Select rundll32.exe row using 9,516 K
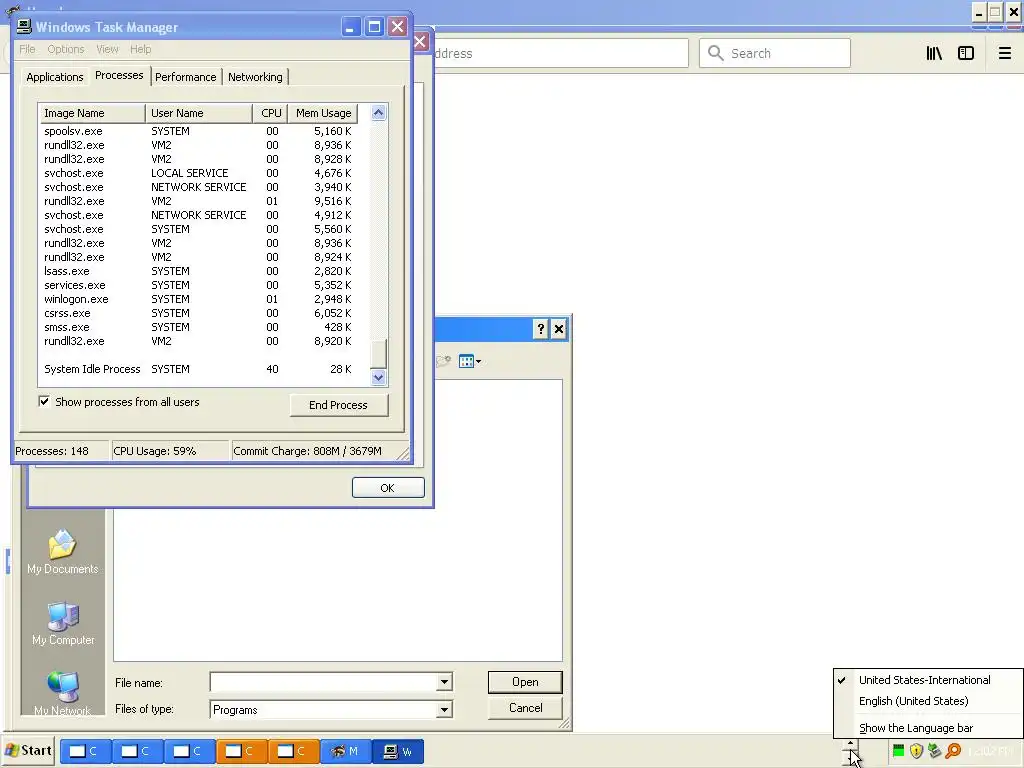 coord(199,201)
